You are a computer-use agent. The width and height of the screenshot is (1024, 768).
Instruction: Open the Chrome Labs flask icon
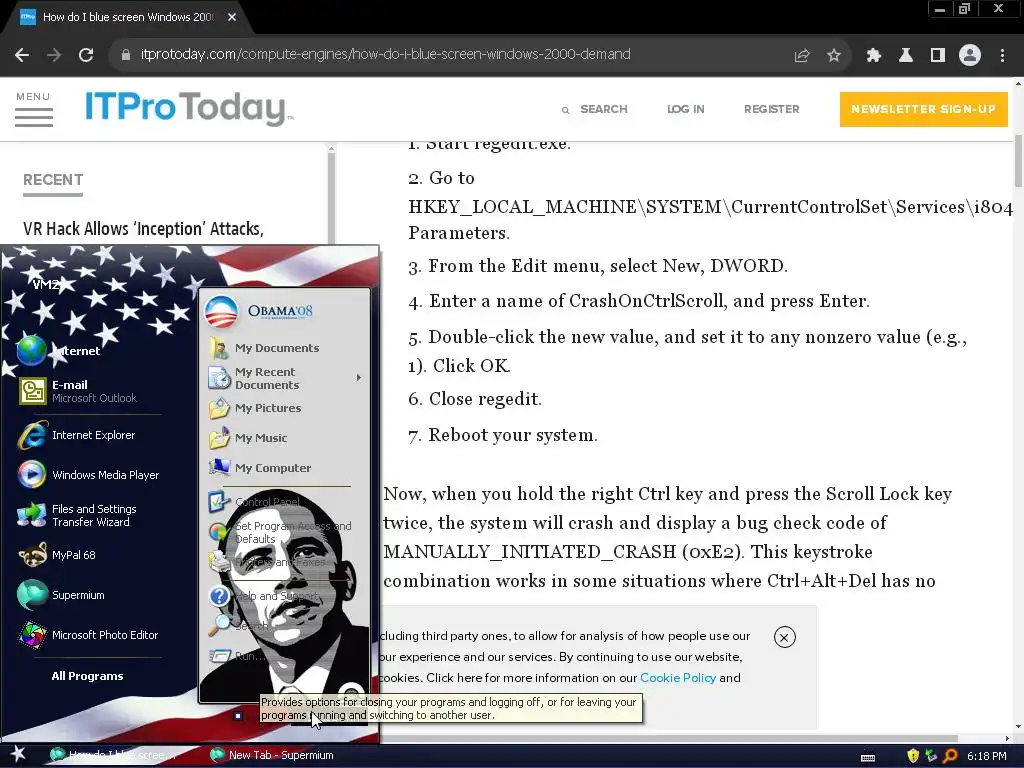905,56
